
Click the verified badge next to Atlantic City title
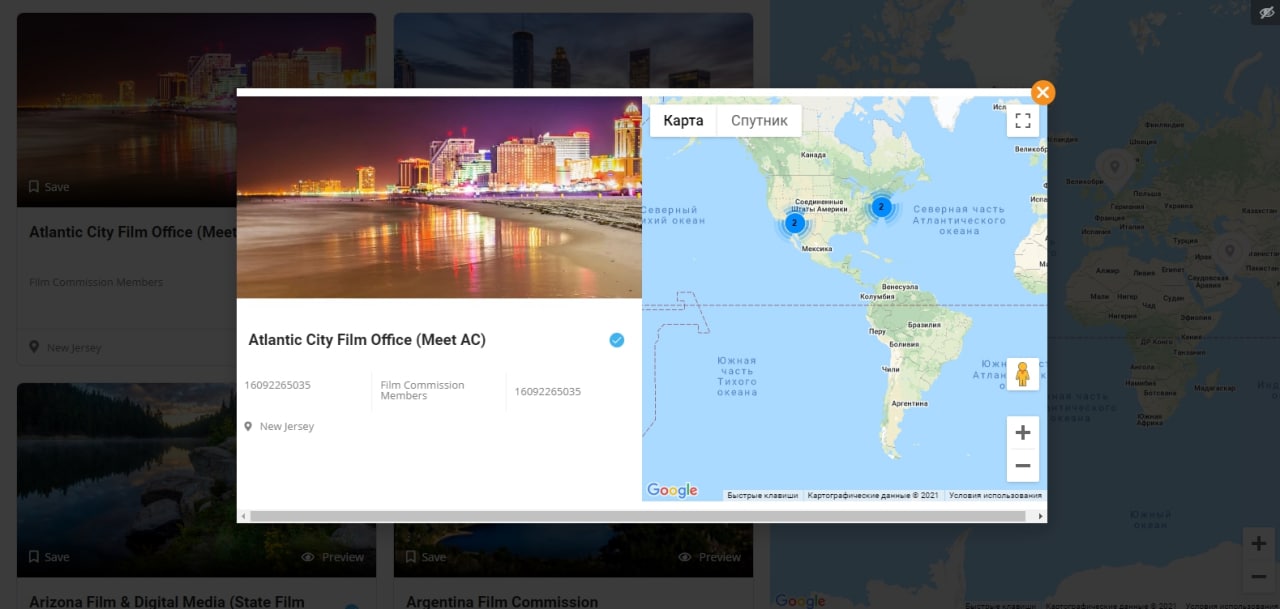pos(617,340)
